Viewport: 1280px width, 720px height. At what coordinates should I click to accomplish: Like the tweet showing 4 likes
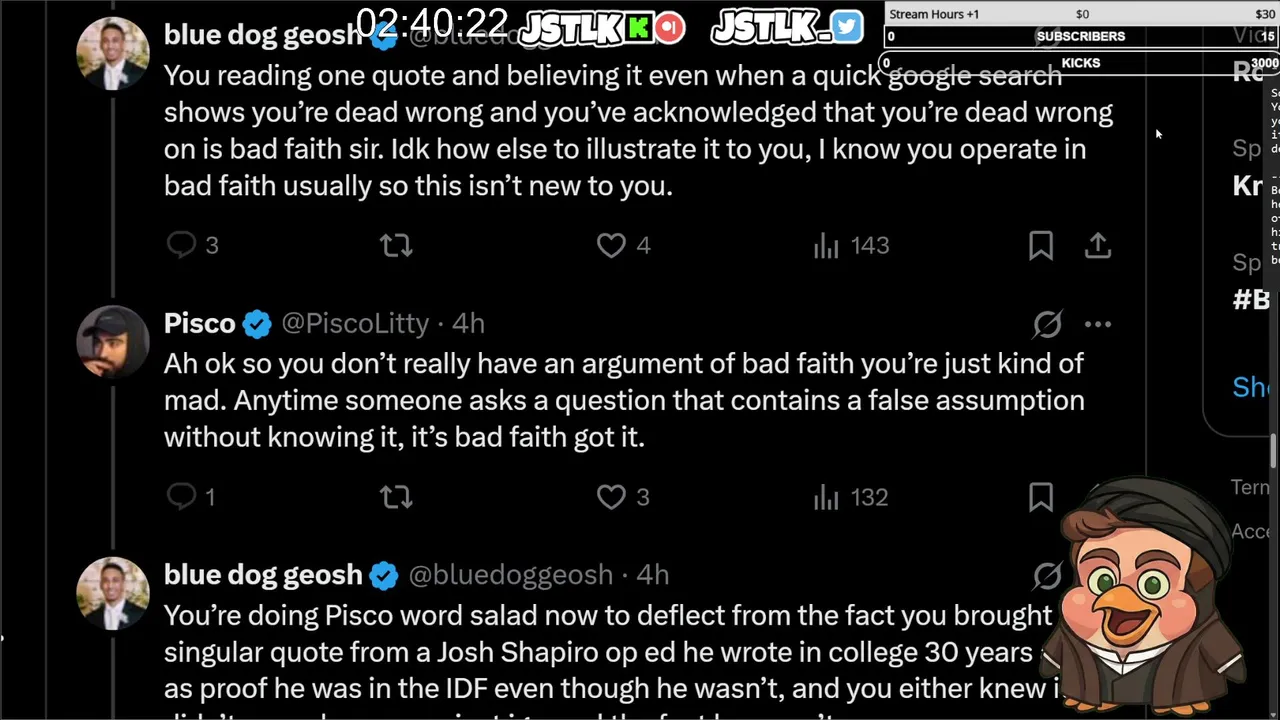611,245
